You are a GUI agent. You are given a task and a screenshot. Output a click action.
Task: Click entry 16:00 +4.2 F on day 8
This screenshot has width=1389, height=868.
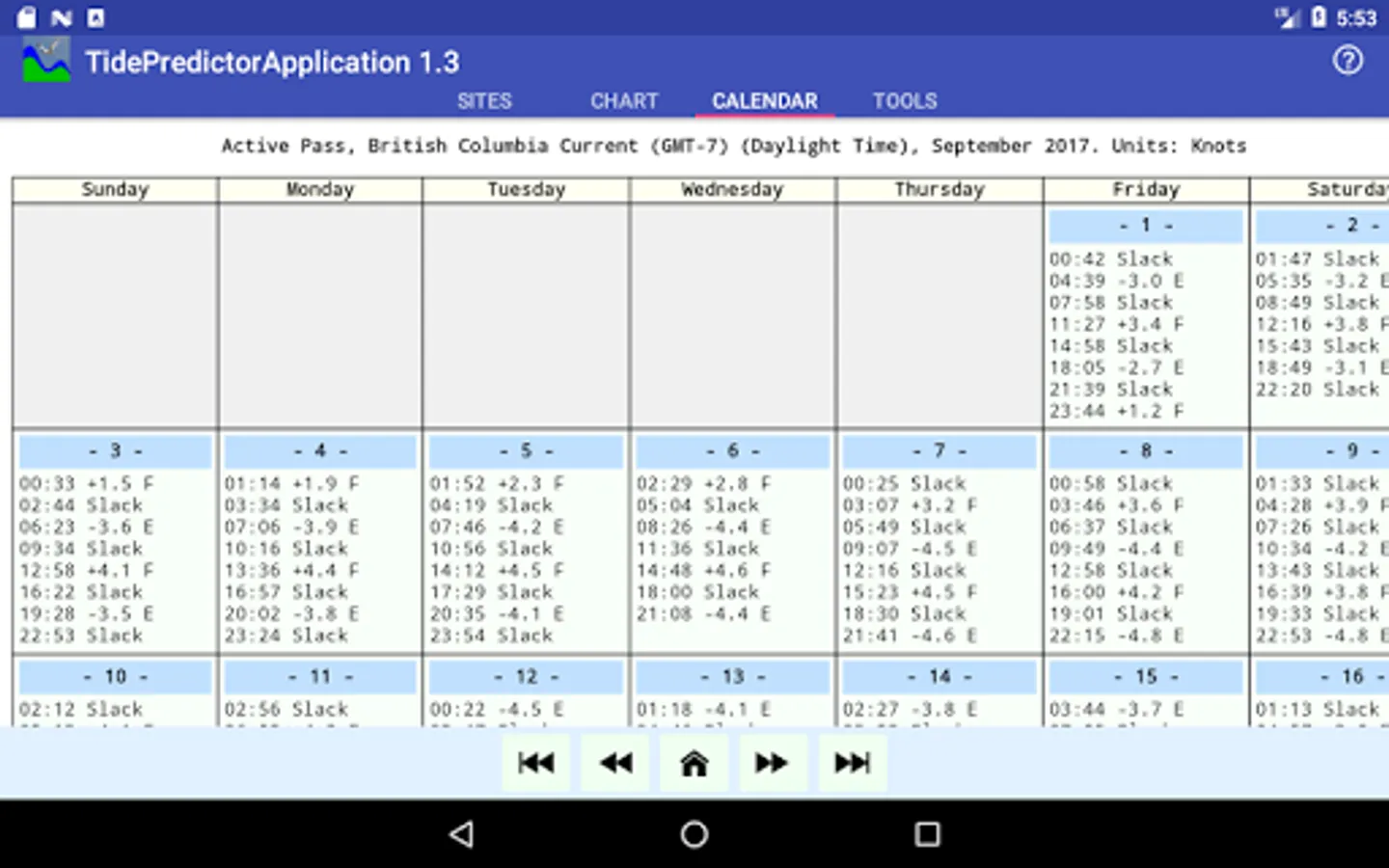click(1117, 592)
